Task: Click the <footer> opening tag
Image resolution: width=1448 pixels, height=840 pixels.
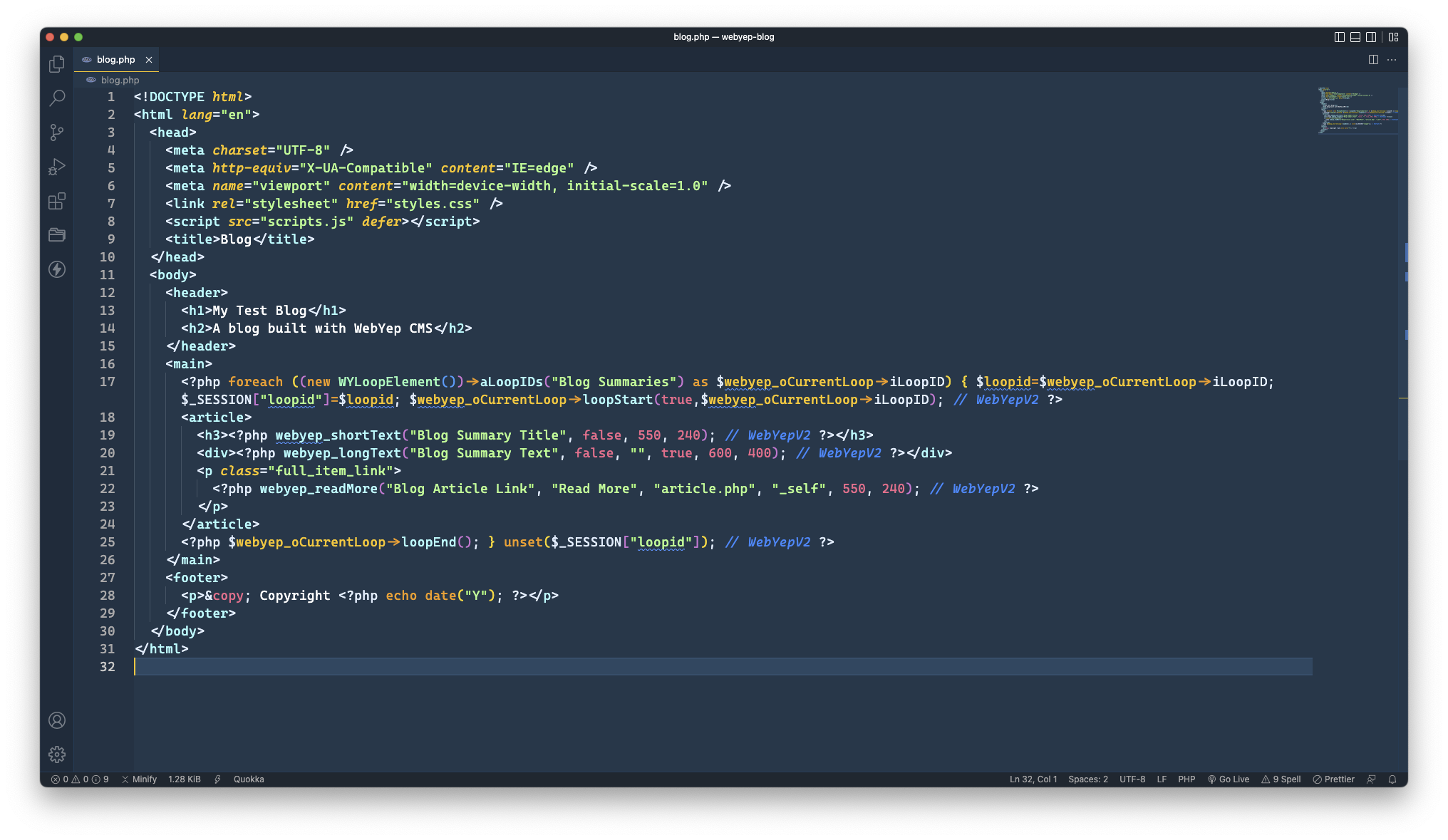Action: 197,578
